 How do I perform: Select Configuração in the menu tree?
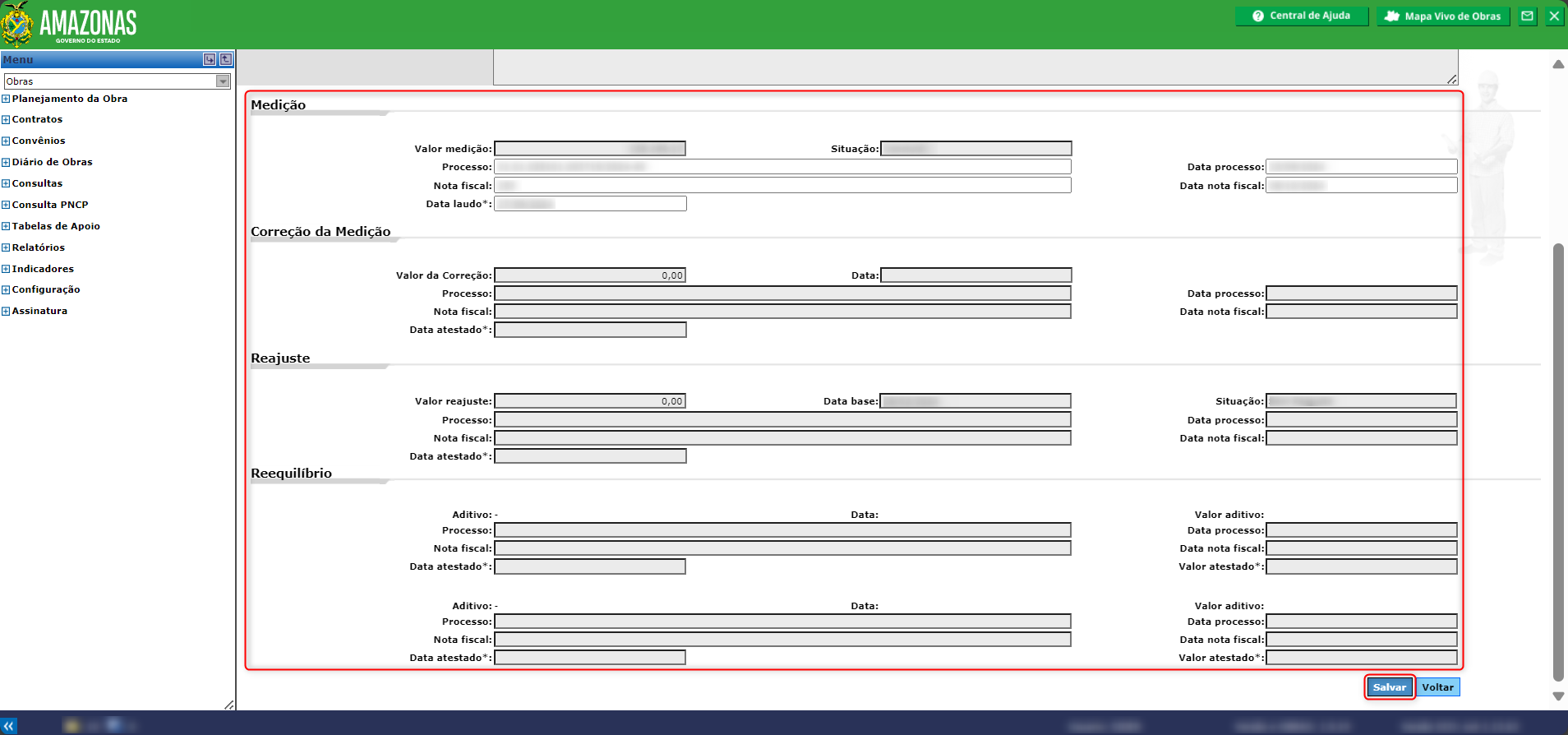coord(46,289)
